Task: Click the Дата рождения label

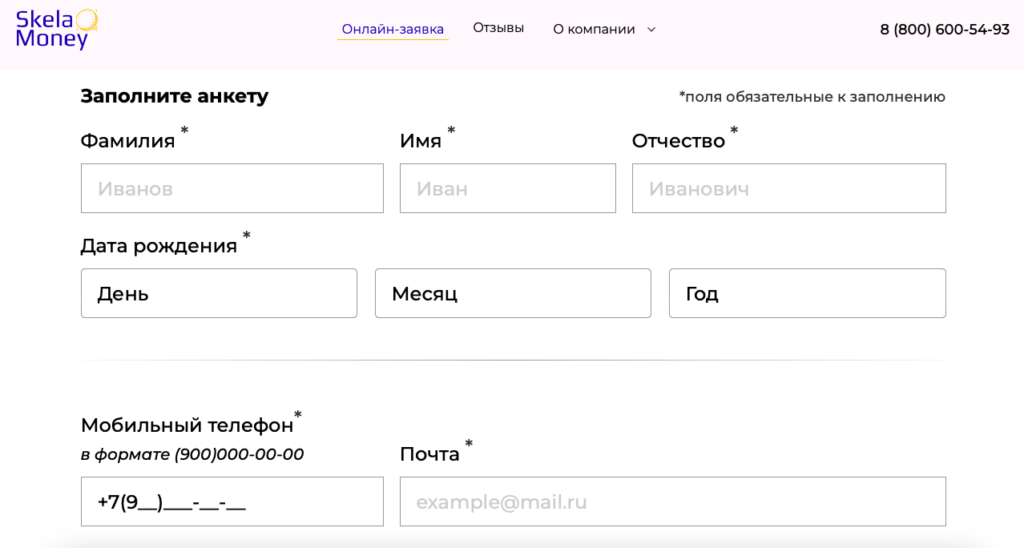Action: [158, 245]
